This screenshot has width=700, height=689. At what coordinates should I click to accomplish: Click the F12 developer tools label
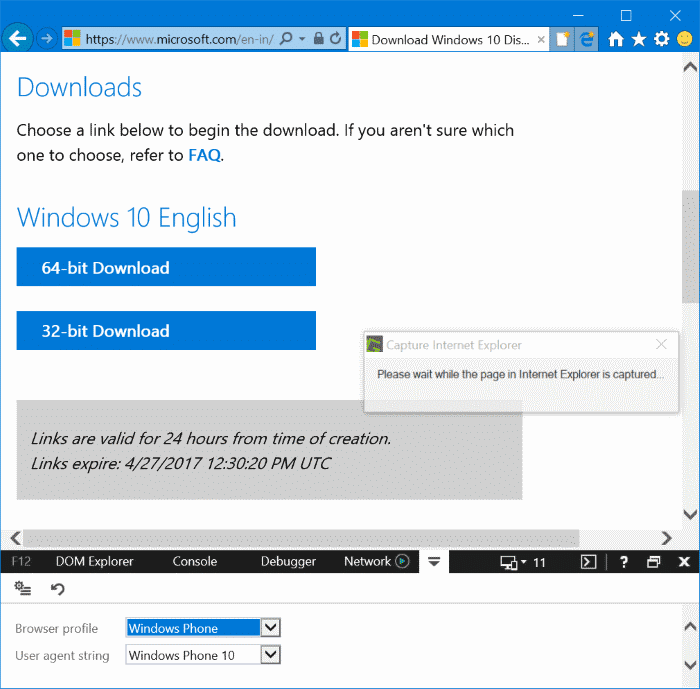(21, 562)
